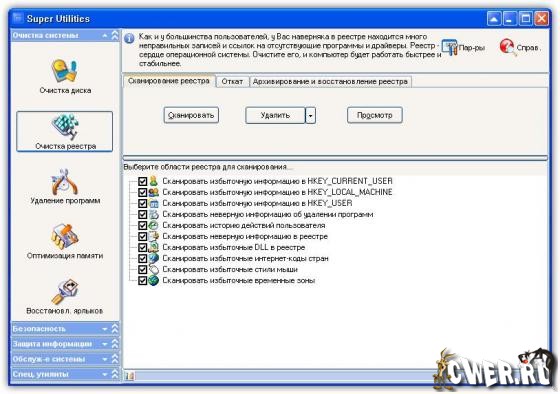Click the Справ. help icon
The image size is (560, 394).
[507, 47]
